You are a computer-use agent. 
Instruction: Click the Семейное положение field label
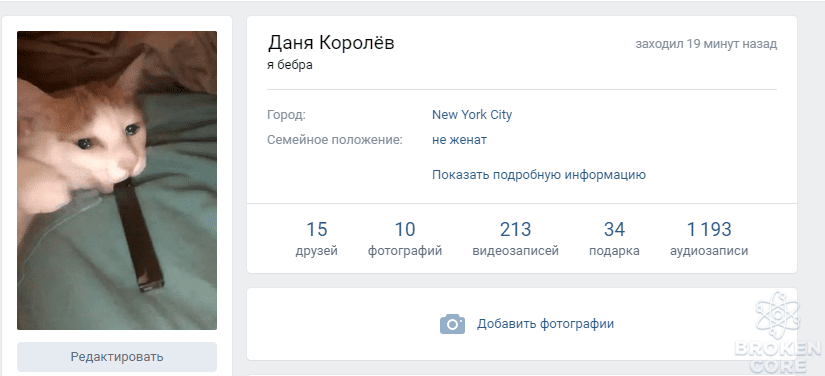(335, 140)
